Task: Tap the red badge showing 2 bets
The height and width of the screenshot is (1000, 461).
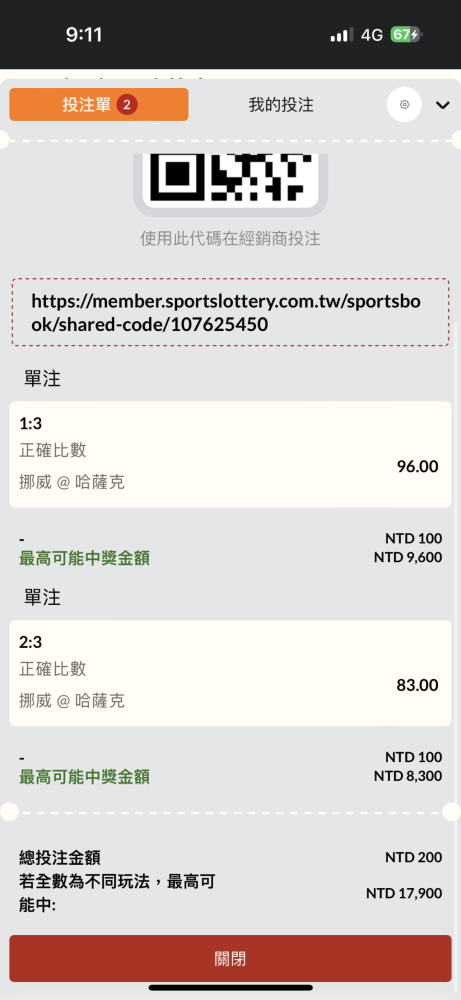Action: point(127,105)
